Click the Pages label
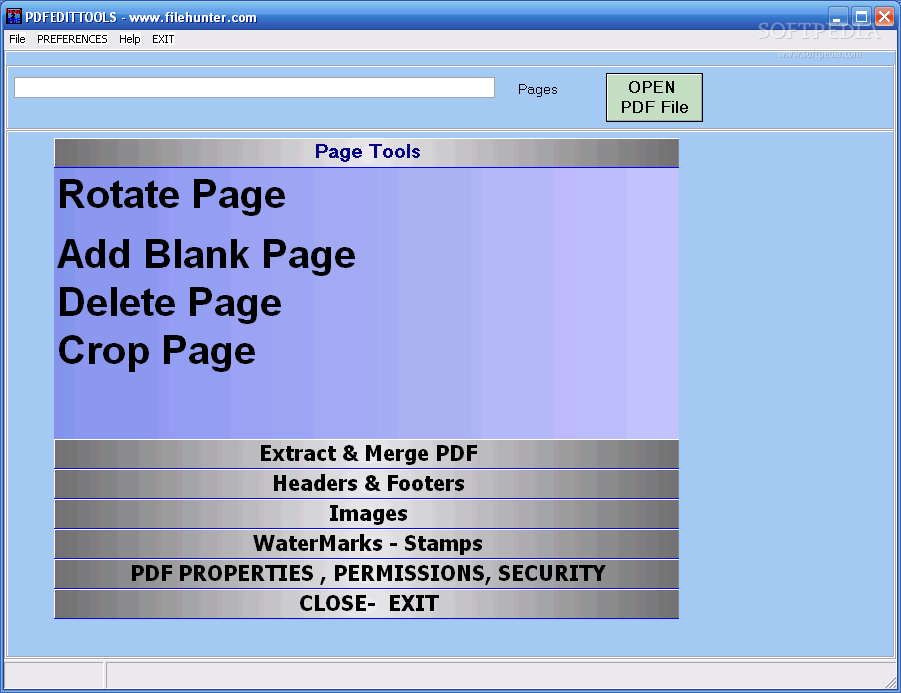This screenshot has width=901, height=693. coord(537,90)
